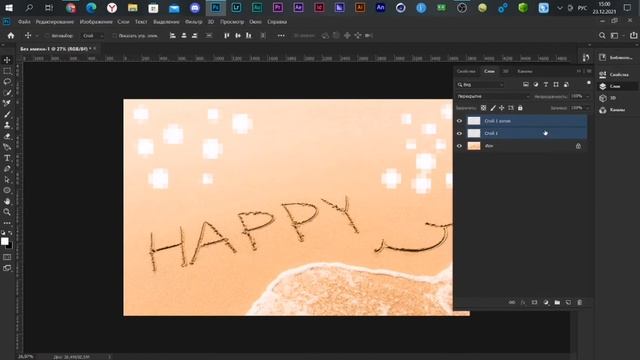Screen dimensions: 640x360
Task: Hide the Background layer eye icon
Action: (459, 146)
